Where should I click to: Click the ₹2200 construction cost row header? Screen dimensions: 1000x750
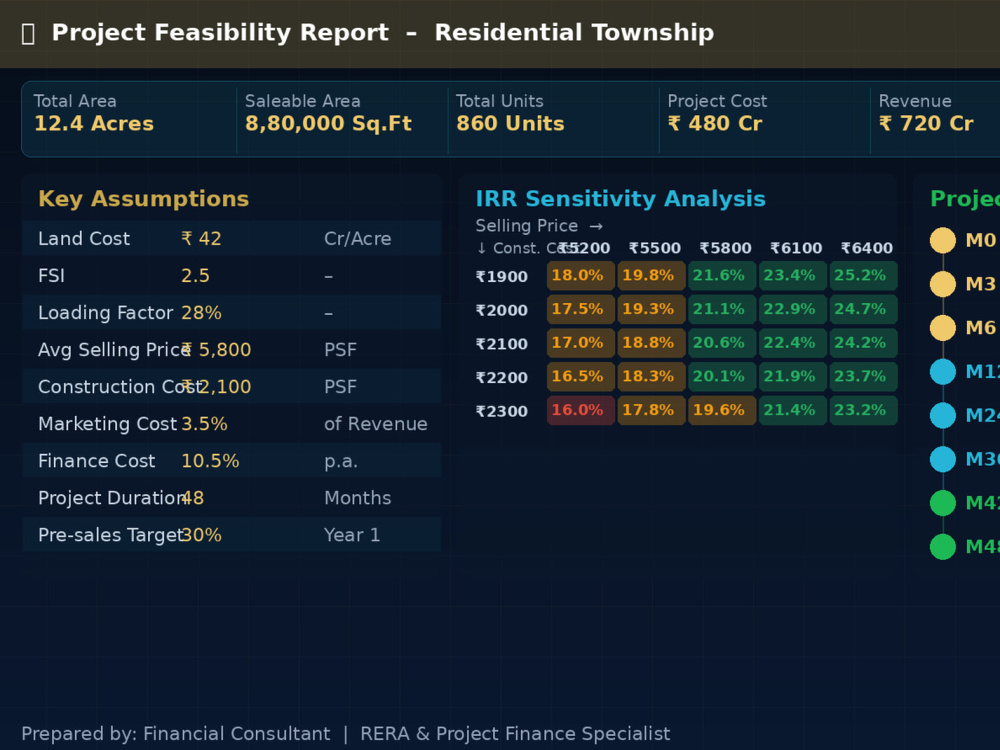(502, 378)
